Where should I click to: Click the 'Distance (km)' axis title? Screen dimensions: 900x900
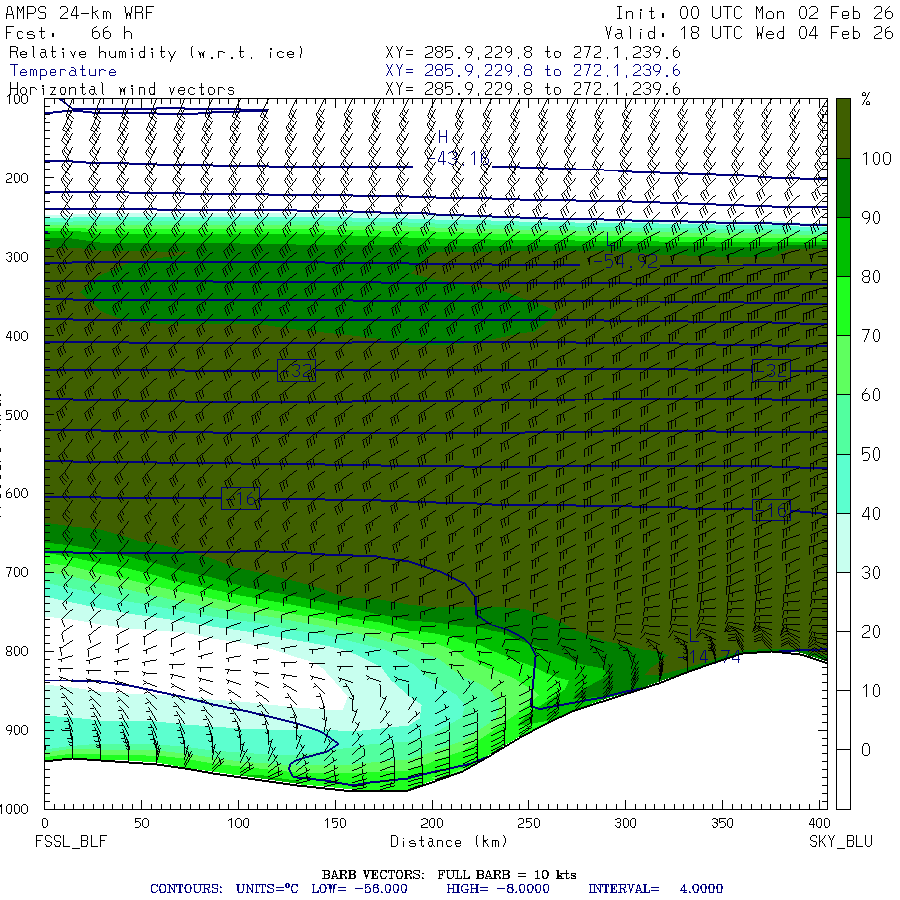pos(449,841)
